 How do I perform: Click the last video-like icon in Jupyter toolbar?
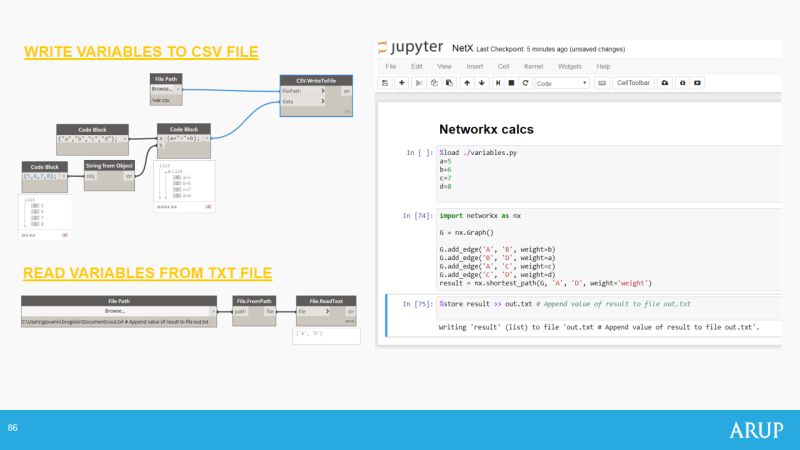pyautogui.click(x=697, y=83)
